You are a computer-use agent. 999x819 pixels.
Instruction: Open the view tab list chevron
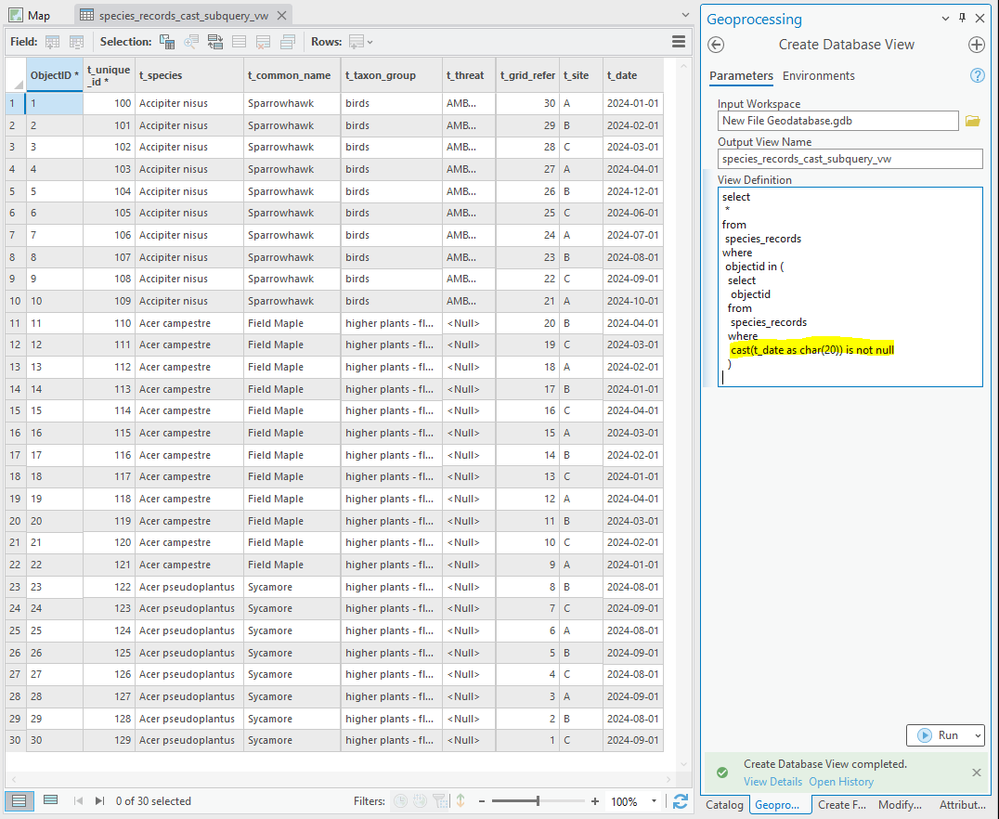pyautogui.click(x=686, y=15)
